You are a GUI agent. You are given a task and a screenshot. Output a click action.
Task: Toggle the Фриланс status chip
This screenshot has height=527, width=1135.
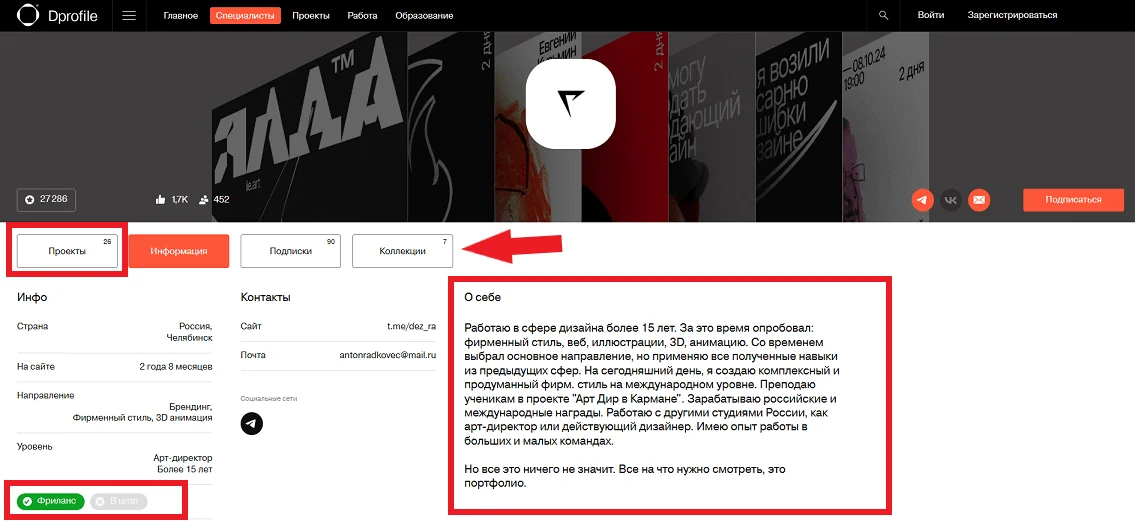tap(51, 501)
